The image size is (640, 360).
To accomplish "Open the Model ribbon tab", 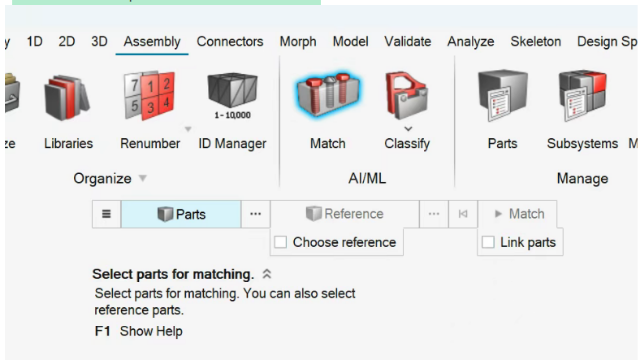I will [x=351, y=41].
